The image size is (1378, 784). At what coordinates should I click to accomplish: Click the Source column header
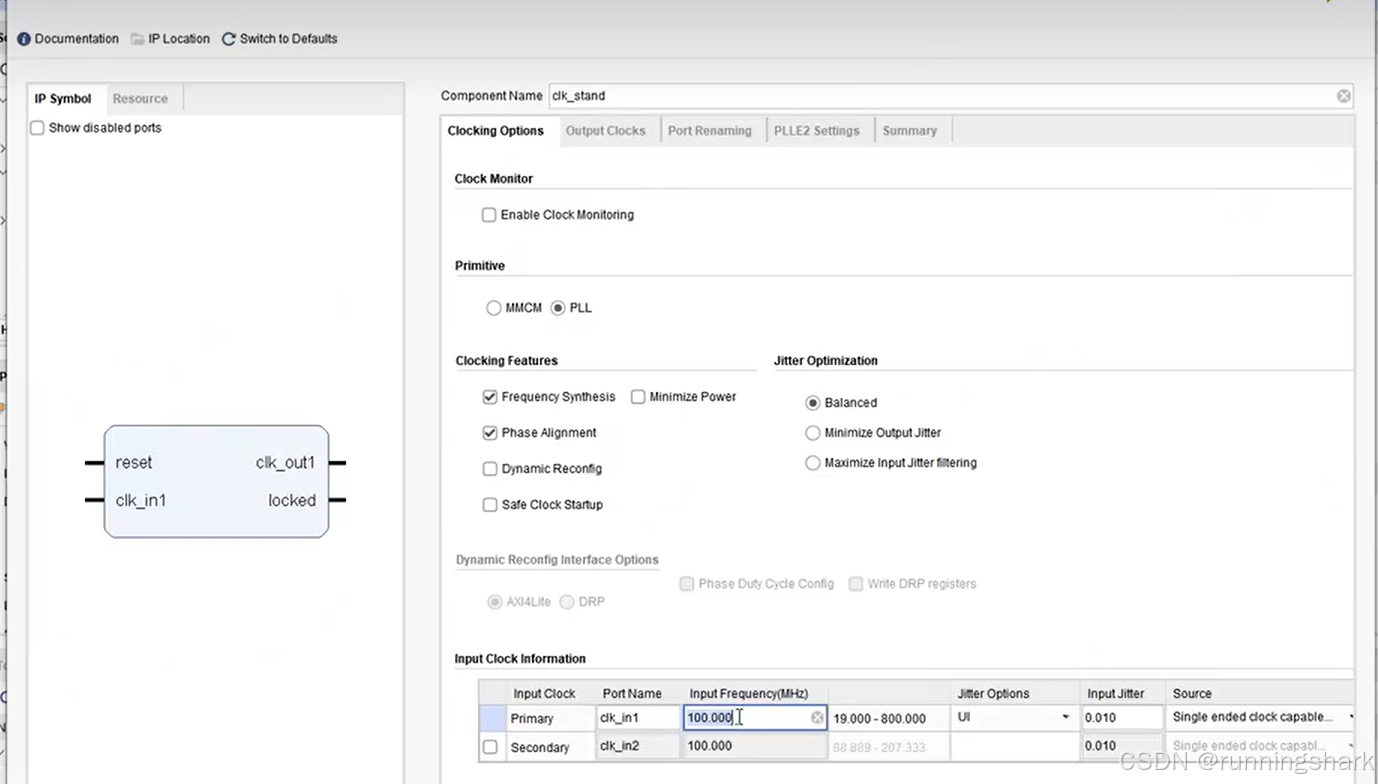(x=1192, y=694)
